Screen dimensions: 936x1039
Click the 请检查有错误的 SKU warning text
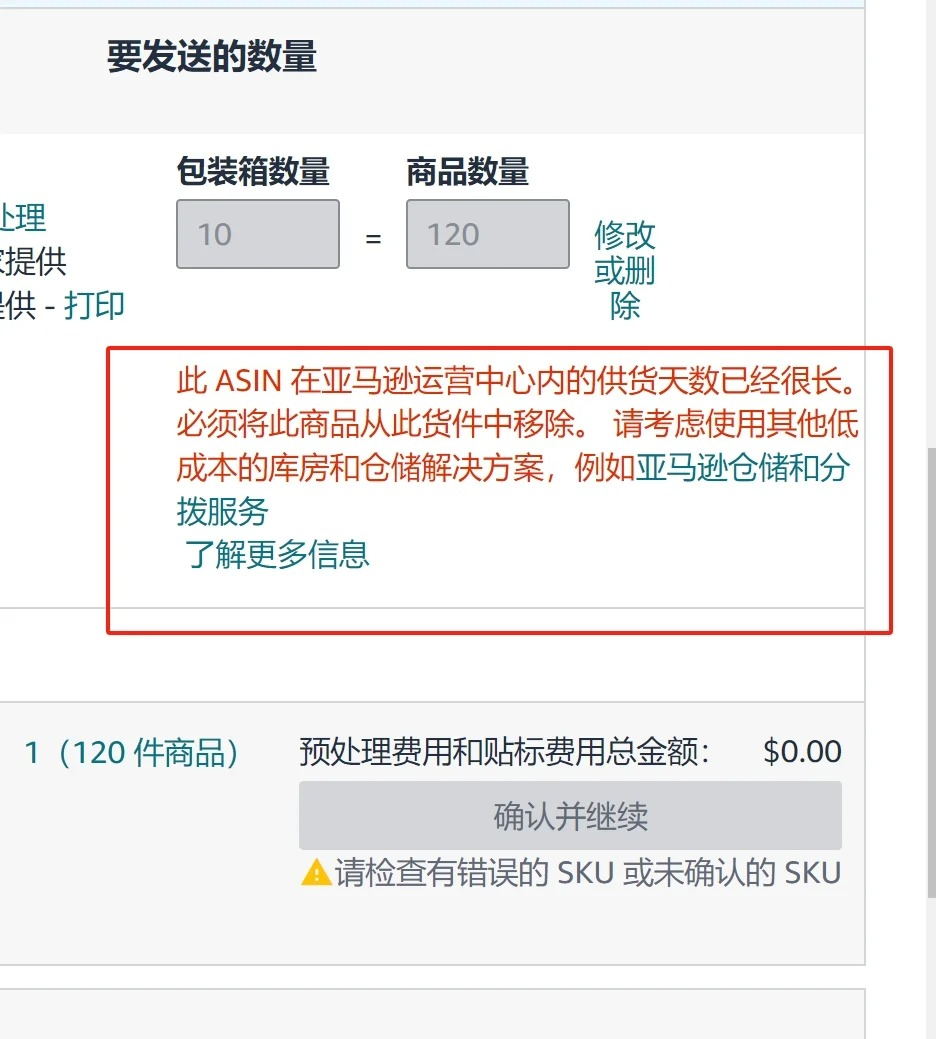click(588, 872)
